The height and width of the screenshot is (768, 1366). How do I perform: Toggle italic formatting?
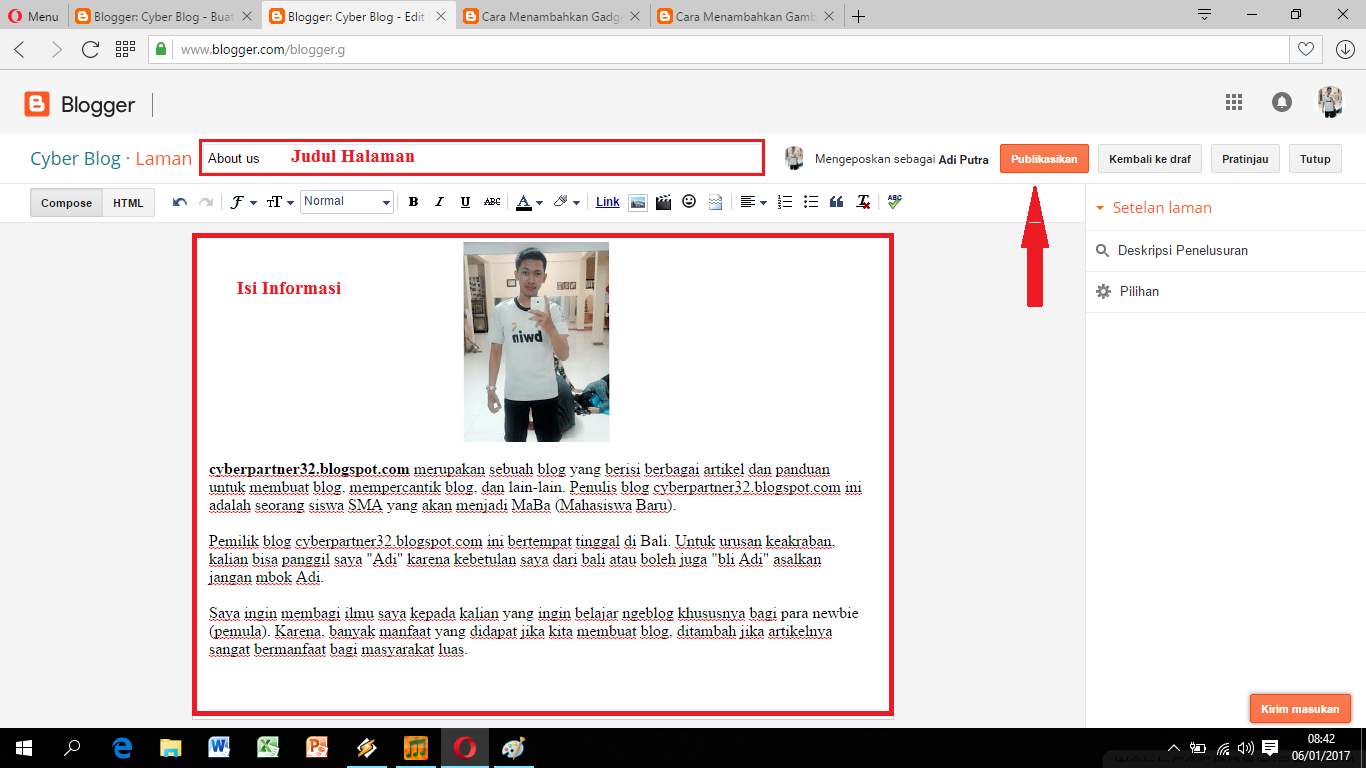pyautogui.click(x=439, y=202)
